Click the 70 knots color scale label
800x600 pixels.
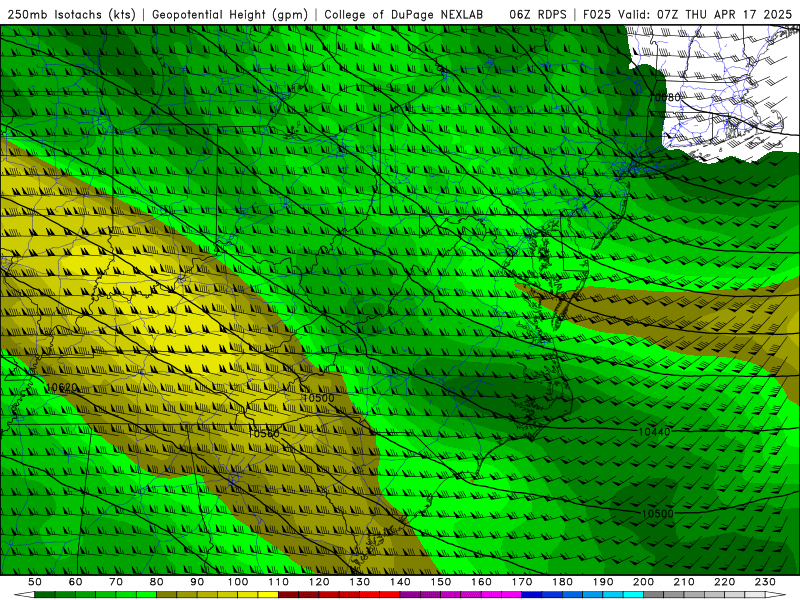click(116, 582)
